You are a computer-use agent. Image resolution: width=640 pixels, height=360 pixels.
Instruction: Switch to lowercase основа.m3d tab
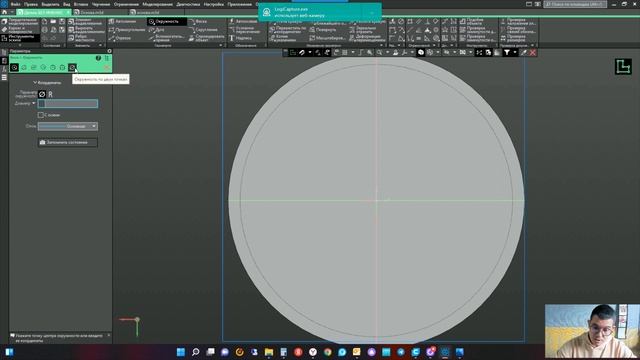click(x=147, y=12)
